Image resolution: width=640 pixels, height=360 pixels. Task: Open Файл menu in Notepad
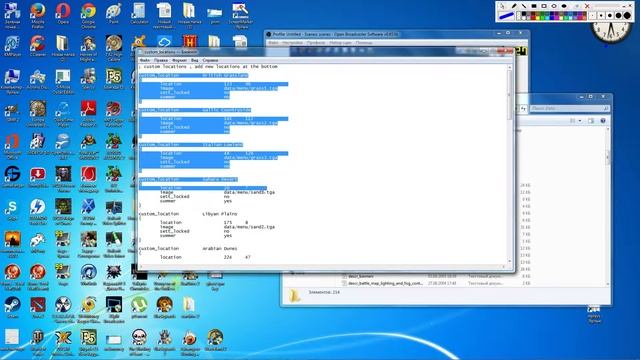point(144,60)
